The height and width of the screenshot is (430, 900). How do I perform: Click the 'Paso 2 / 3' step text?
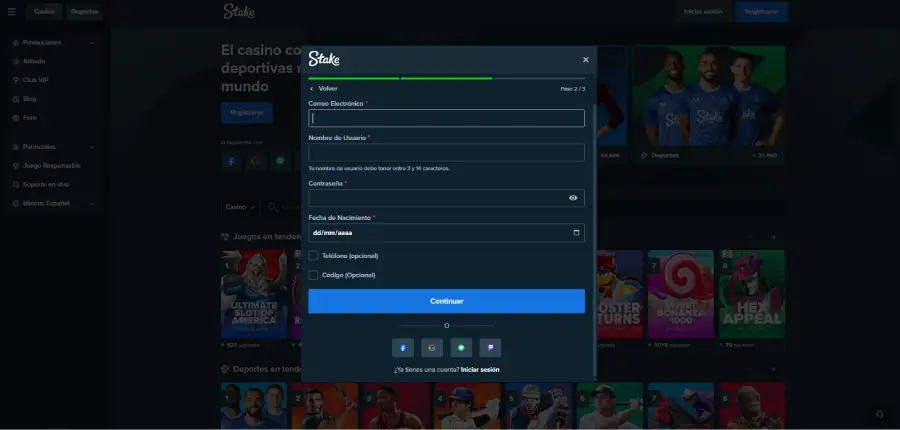click(573, 89)
